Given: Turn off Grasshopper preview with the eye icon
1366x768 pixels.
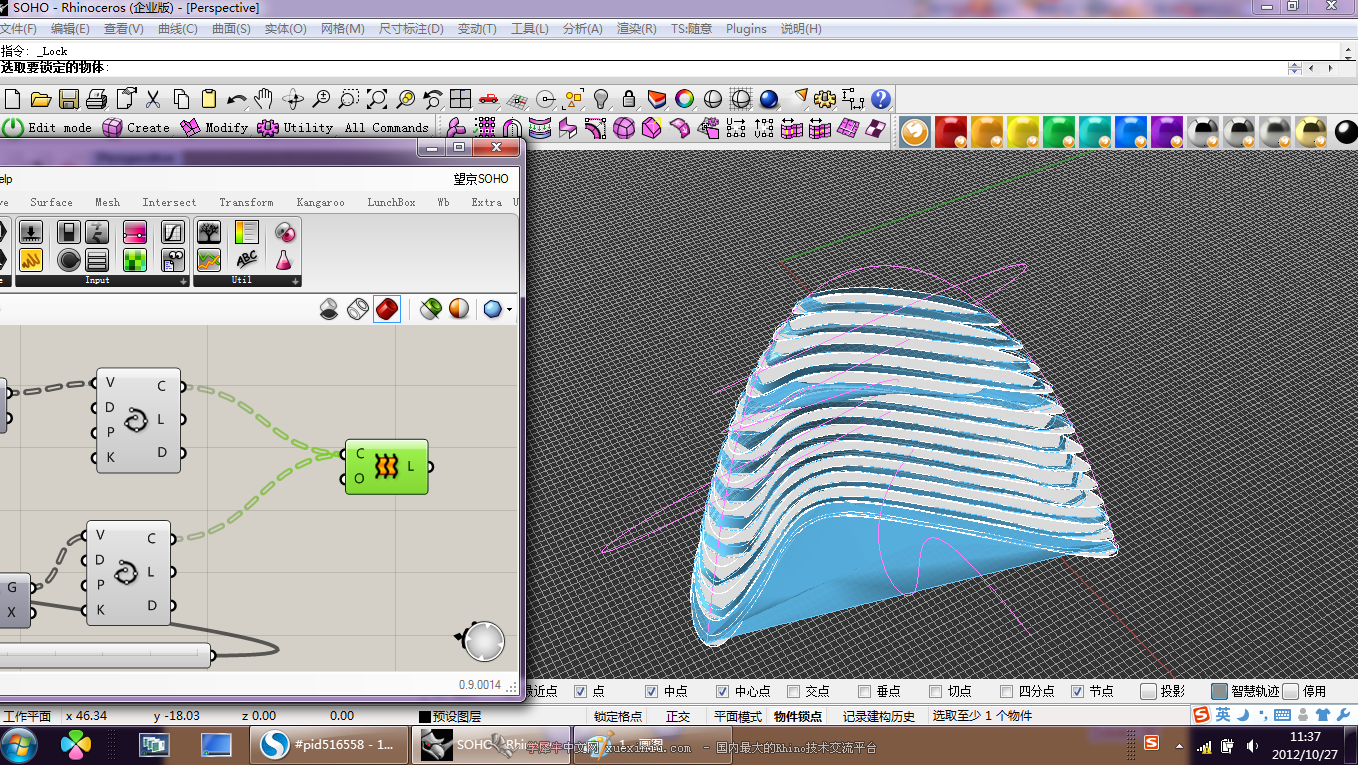Looking at the screenshot, I should (329, 309).
